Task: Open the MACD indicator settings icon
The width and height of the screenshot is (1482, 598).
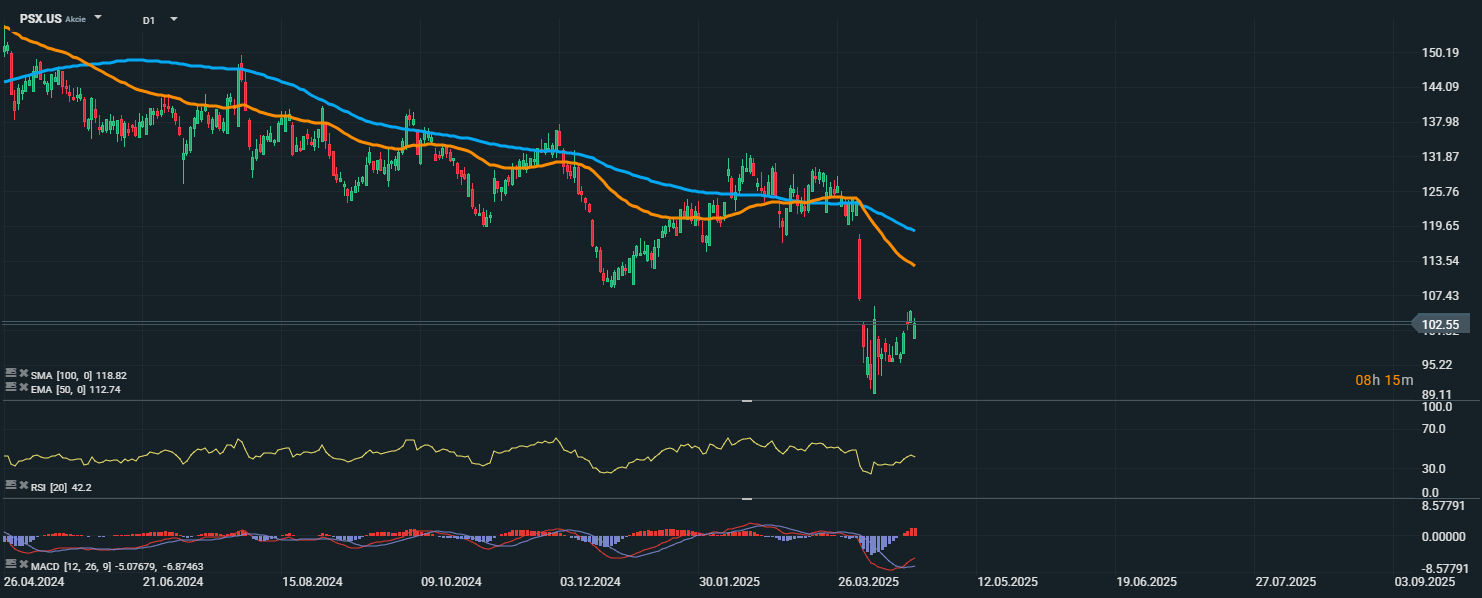Action: click(10, 566)
